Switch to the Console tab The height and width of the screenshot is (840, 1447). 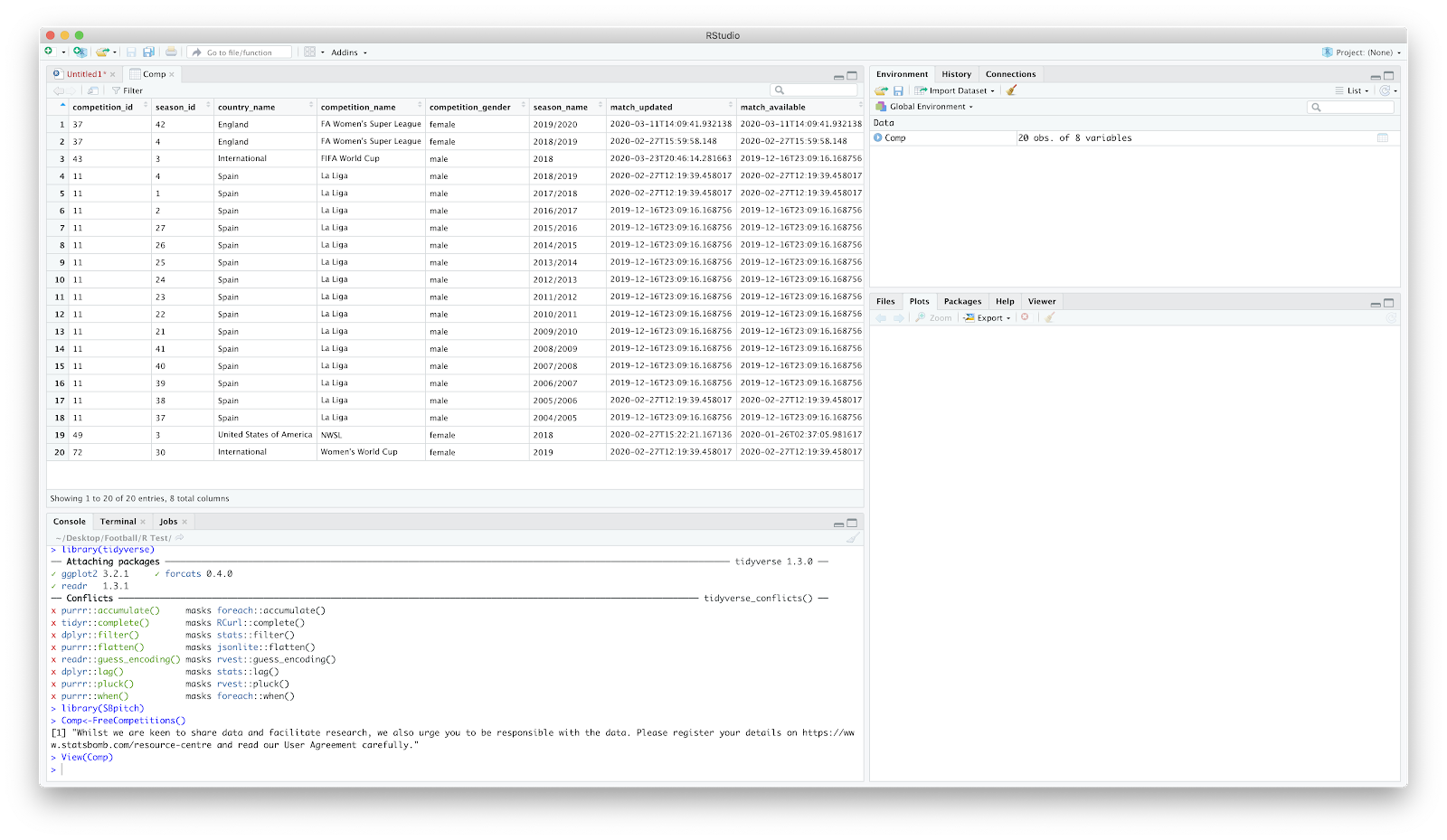(x=70, y=522)
